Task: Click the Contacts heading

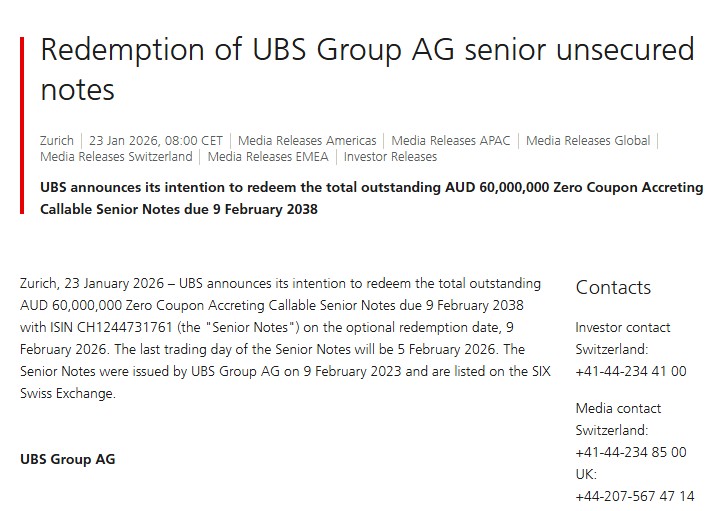Action: (x=613, y=288)
